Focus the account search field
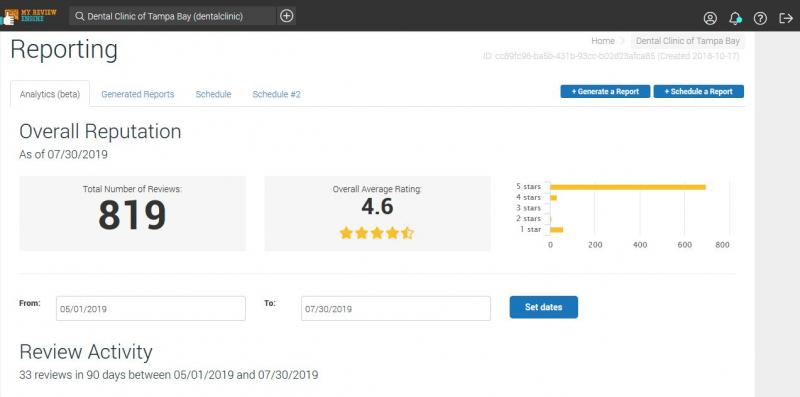The height and width of the screenshot is (397, 800). [172, 16]
